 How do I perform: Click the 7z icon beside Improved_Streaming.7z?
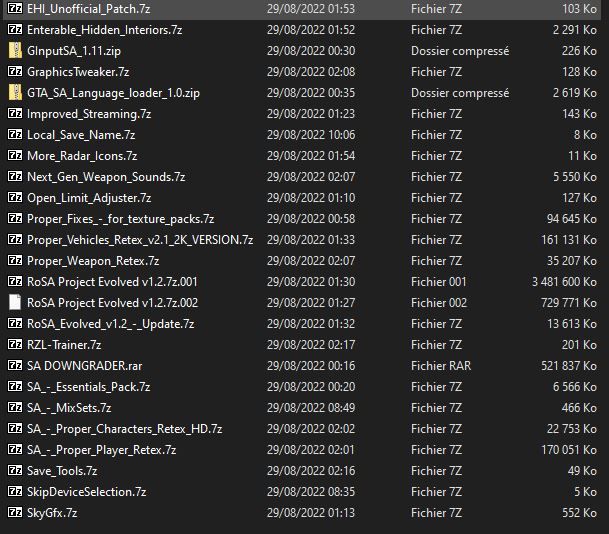click(15, 113)
